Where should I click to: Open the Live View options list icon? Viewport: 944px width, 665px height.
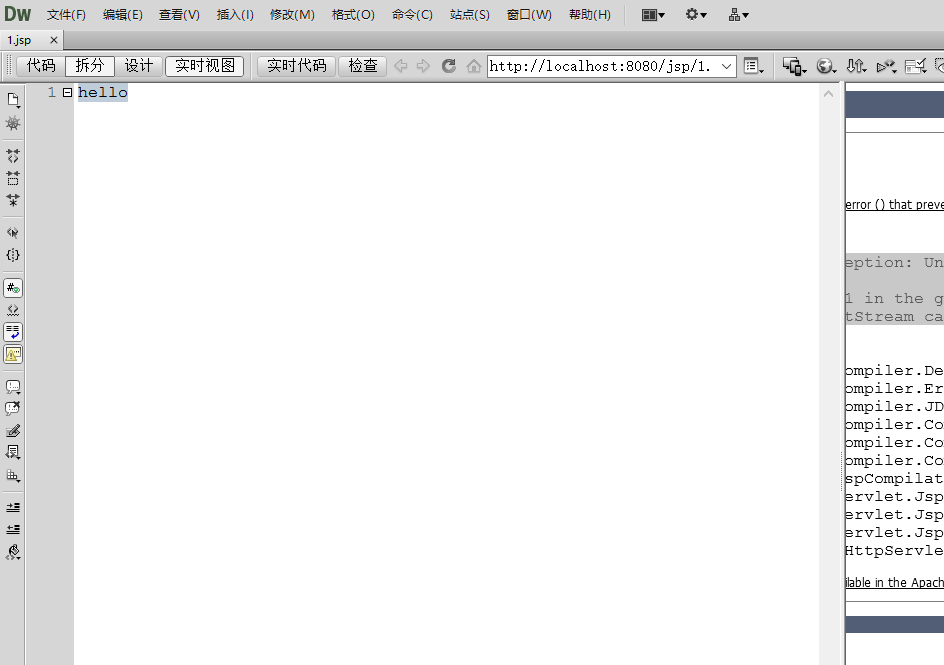click(754, 66)
